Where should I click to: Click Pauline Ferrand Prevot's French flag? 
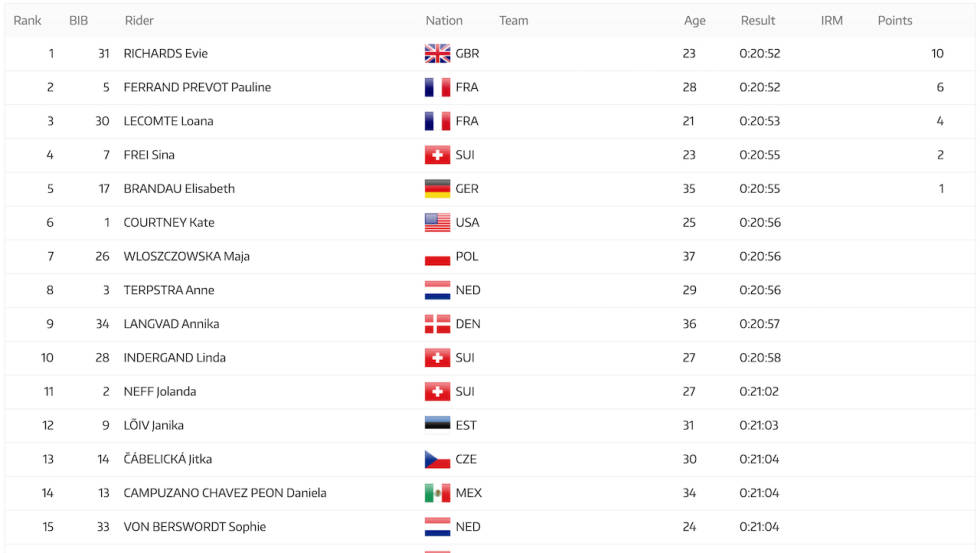point(437,87)
